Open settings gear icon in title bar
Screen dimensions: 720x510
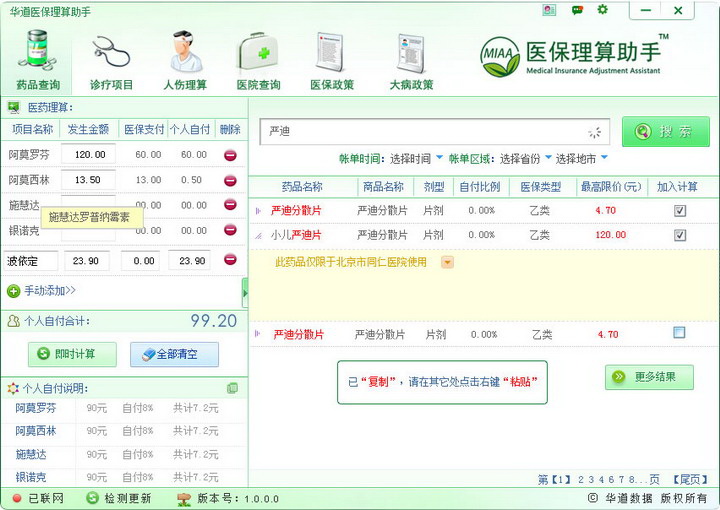(602, 9)
